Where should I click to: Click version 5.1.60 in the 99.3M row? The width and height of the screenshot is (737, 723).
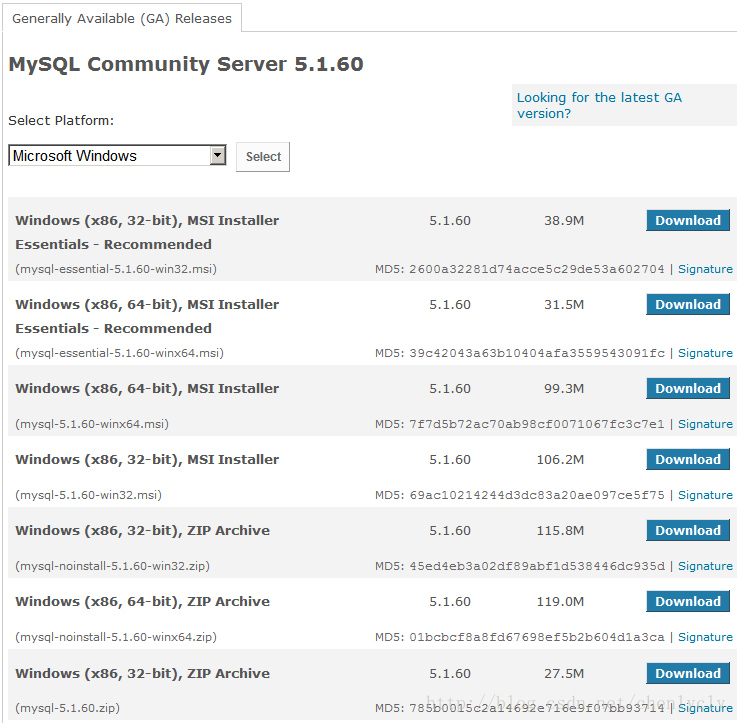tap(450, 388)
